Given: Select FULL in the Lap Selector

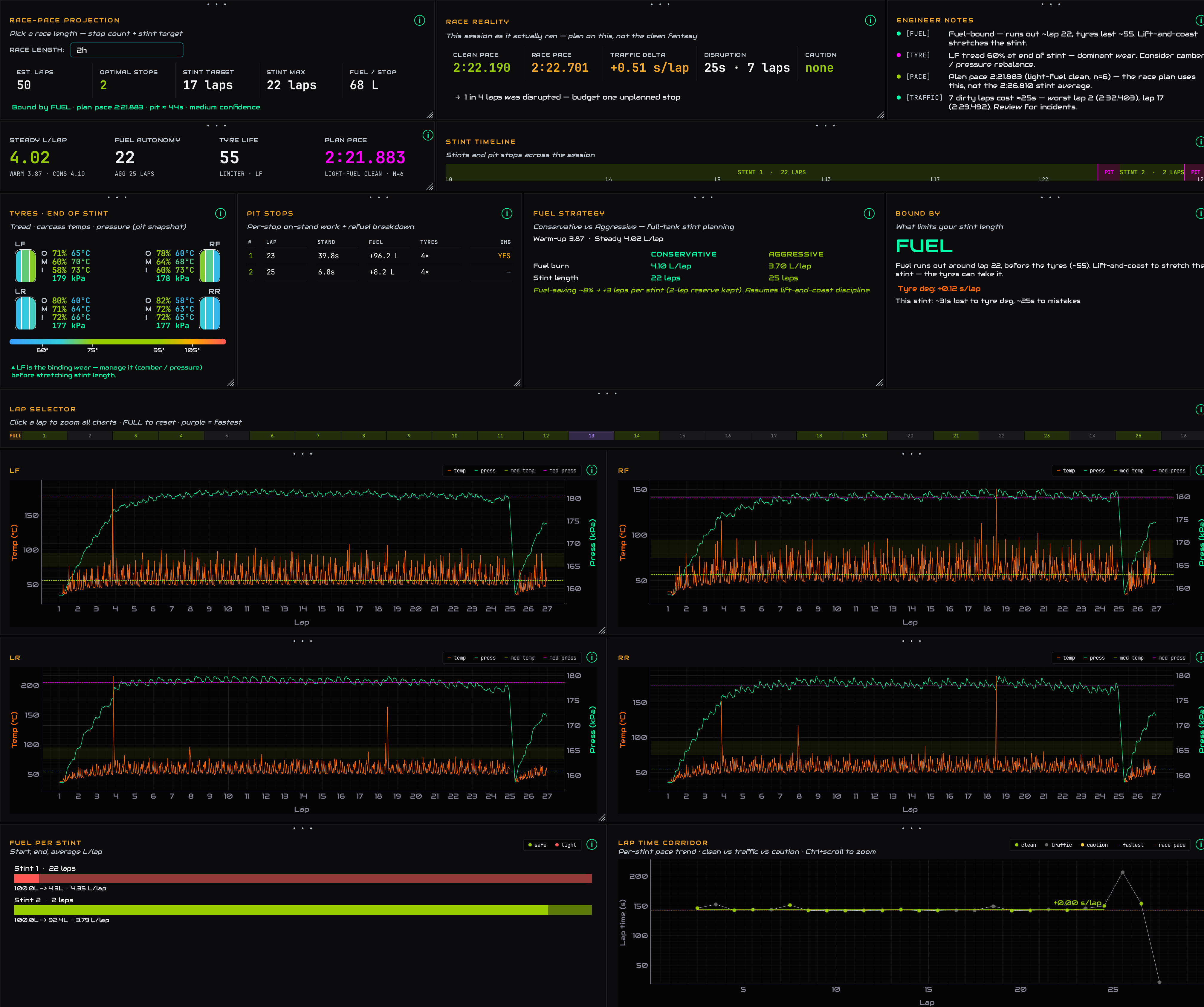Looking at the screenshot, I should [16, 436].
